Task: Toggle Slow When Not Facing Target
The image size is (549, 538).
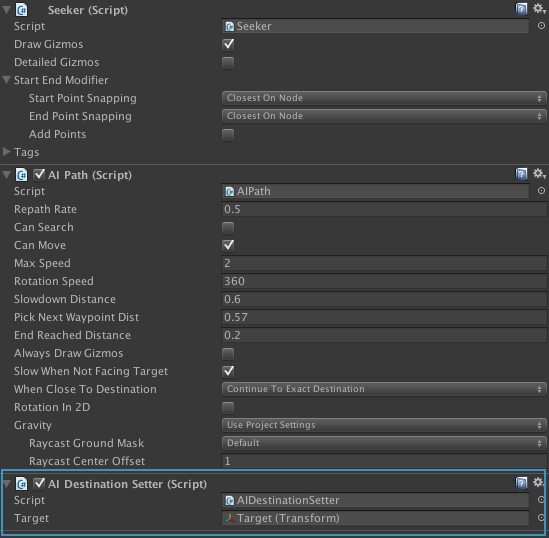Action: pos(228,371)
